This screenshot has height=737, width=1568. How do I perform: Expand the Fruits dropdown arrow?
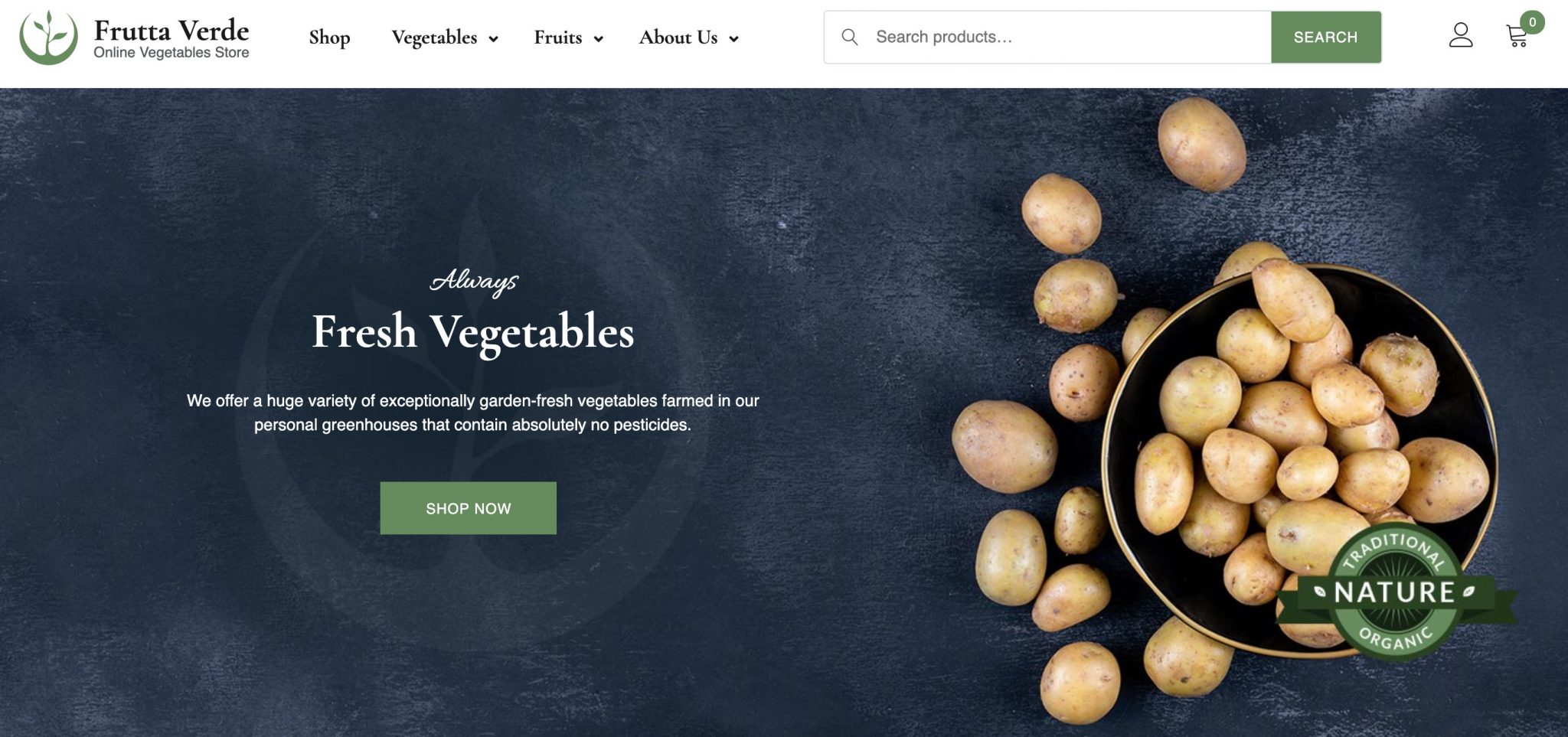coord(599,39)
